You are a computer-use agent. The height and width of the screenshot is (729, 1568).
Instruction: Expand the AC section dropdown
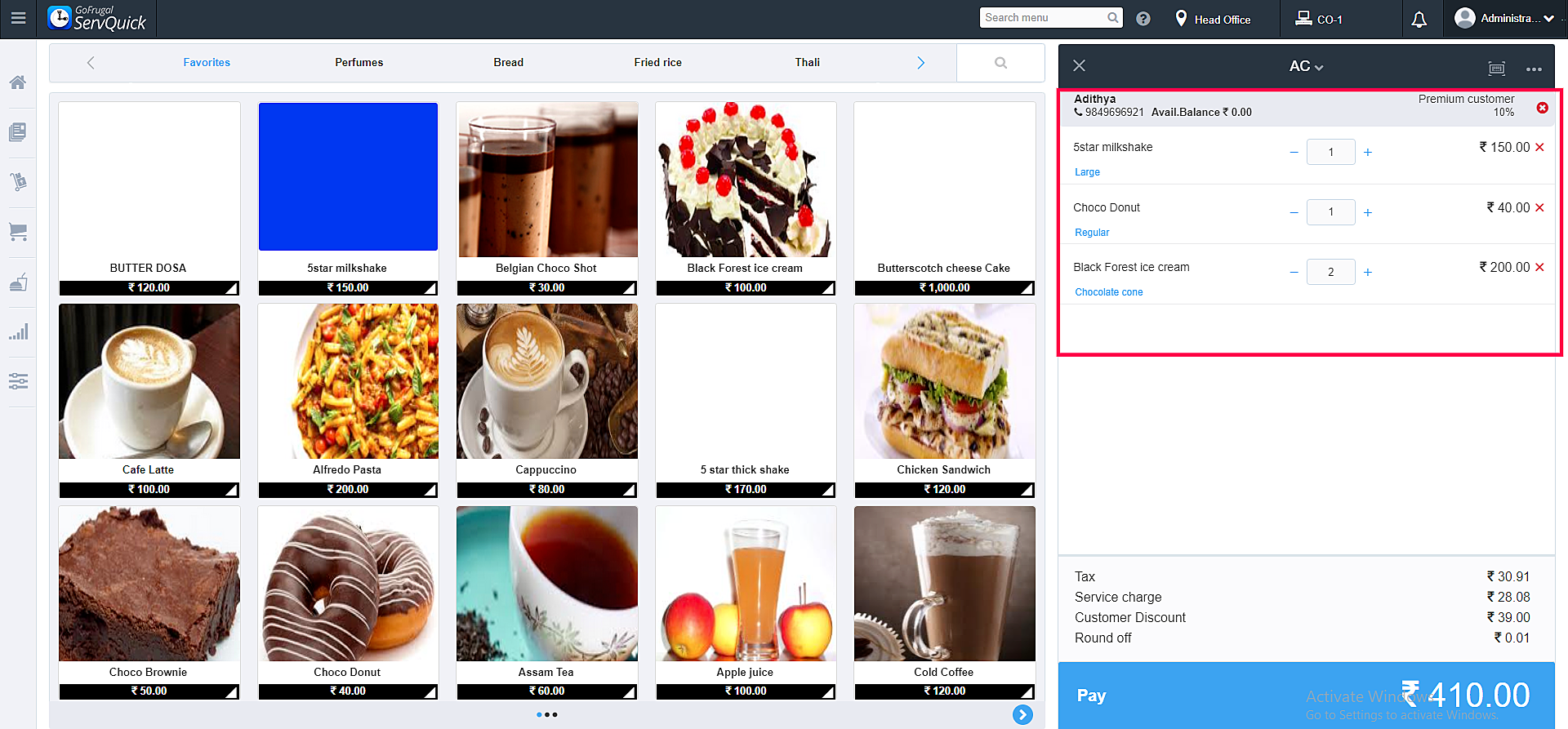pos(1306,66)
